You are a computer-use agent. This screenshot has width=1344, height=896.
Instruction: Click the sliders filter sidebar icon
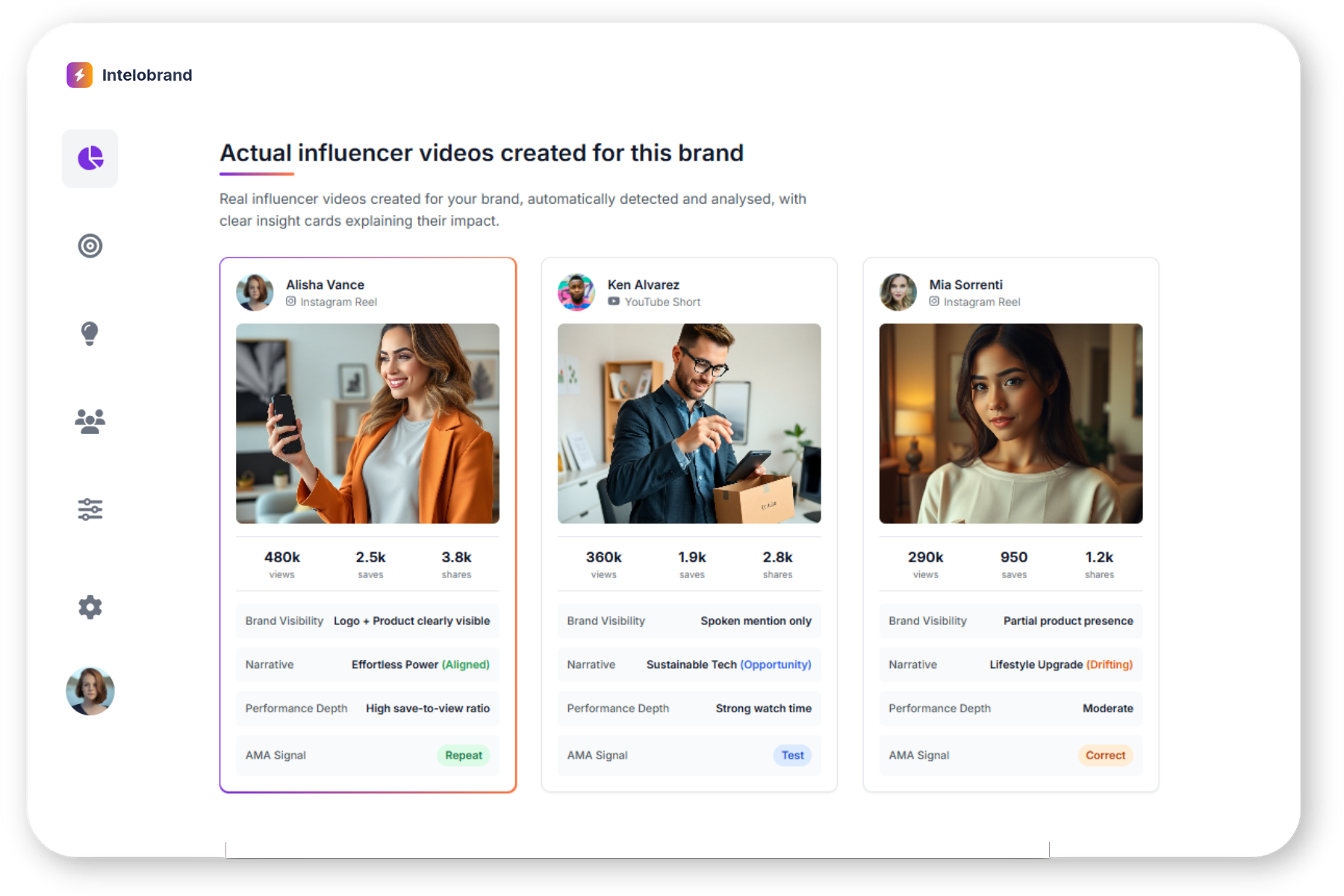click(x=90, y=509)
